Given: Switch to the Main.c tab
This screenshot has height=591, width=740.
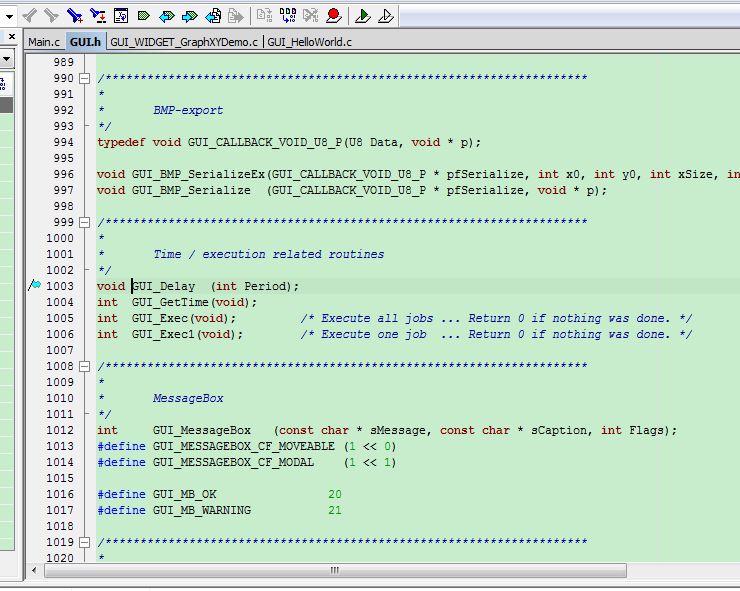Looking at the screenshot, I should click(x=44, y=42).
